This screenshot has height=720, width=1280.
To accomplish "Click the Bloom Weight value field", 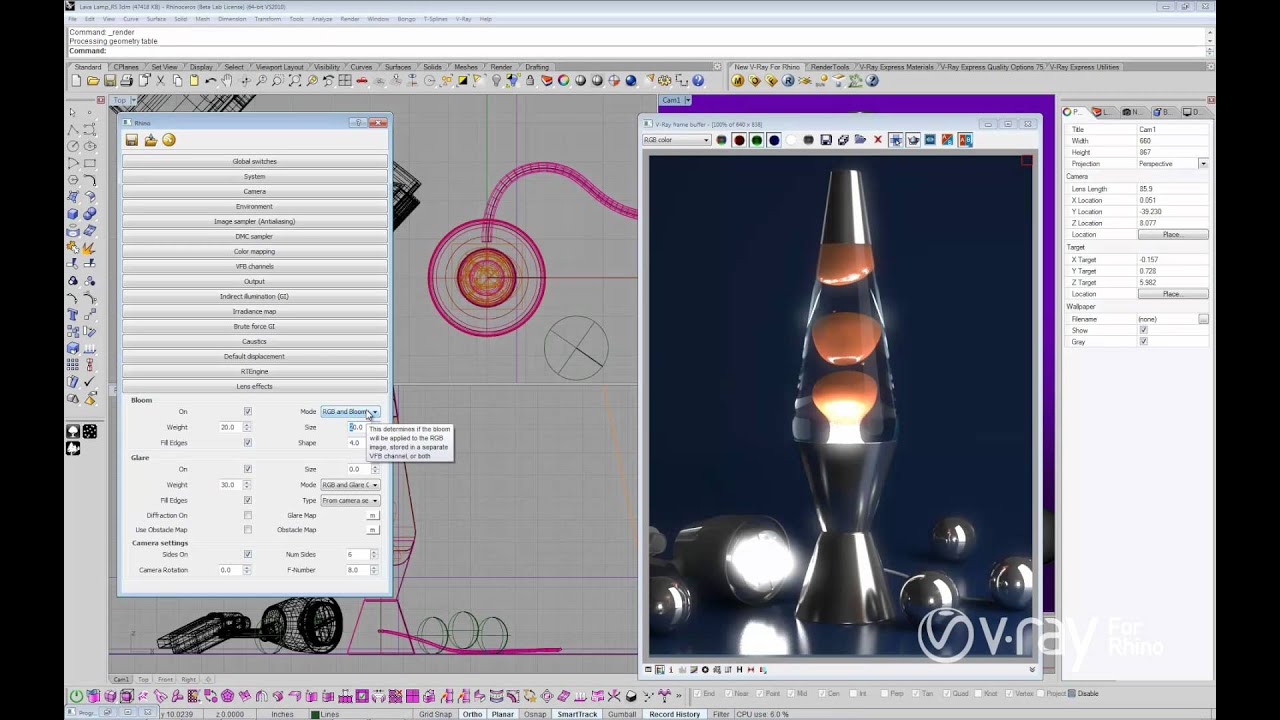I will pos(230,427).
